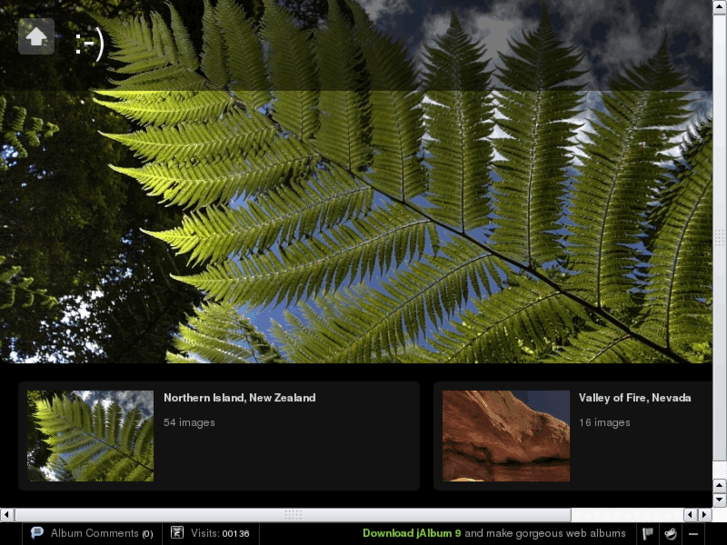Image resolution: width=727 pixels, height=545 pixels.
Task: Click the Download jAlbum 9 link
Action: pos(412,533)
